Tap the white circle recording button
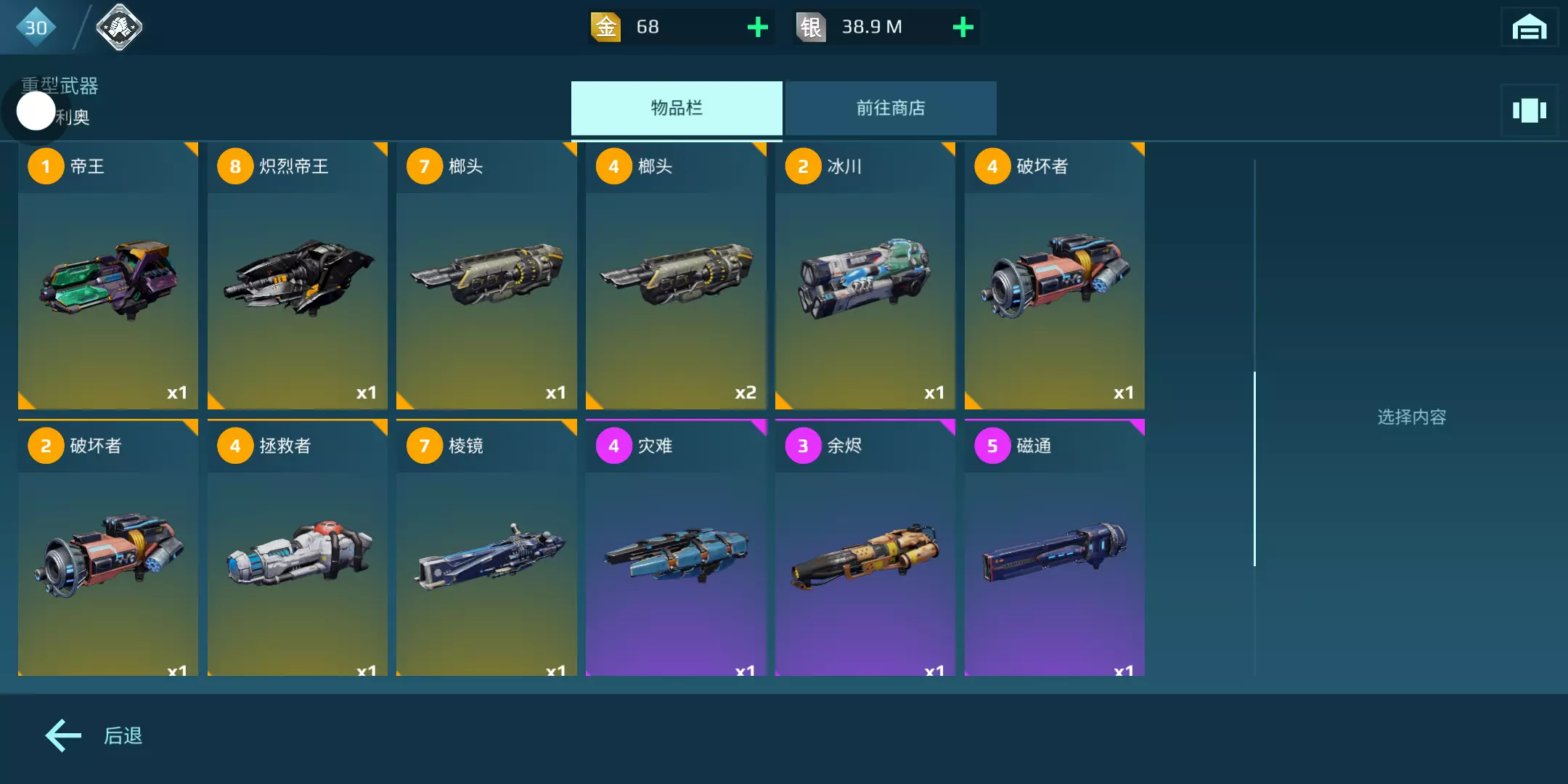The width and height of the screenshot is (1568, 784). pos(36,111)
